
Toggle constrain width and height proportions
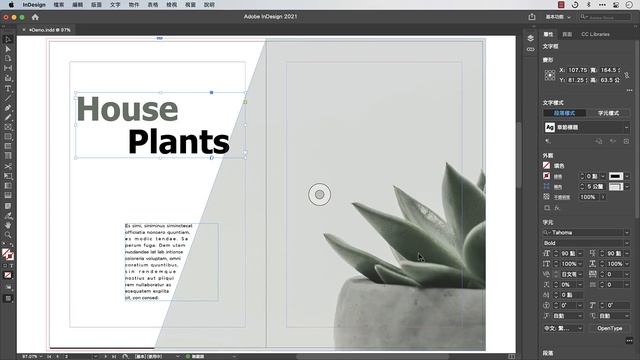(627, 76)
